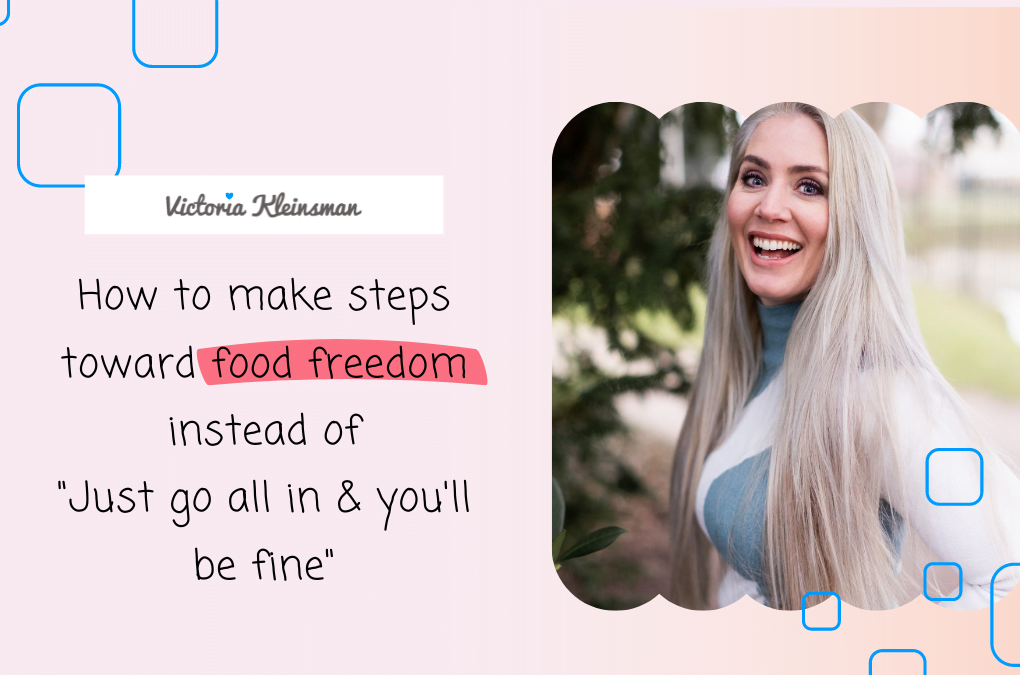Click the word "Kleinsman" in the logo
1020x675 pixels.
(306, 206)
